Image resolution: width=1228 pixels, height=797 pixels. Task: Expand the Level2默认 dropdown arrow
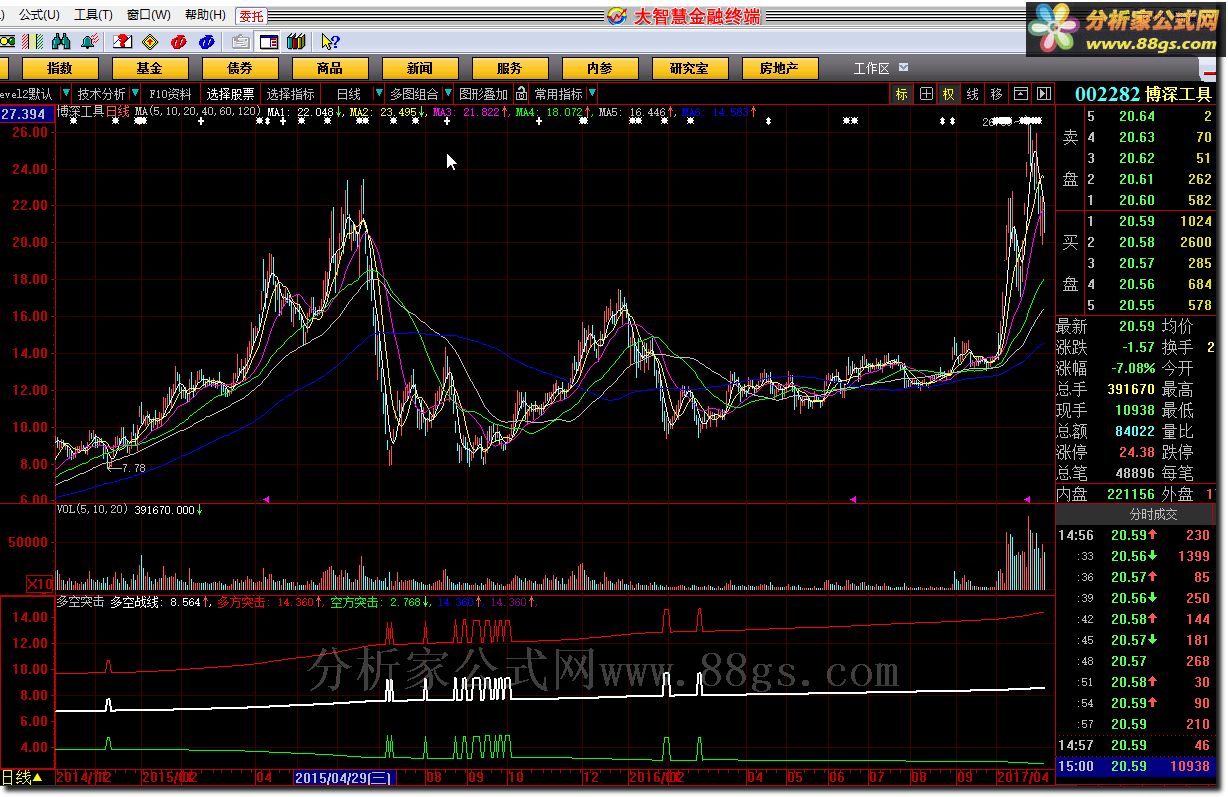(65, 94)
